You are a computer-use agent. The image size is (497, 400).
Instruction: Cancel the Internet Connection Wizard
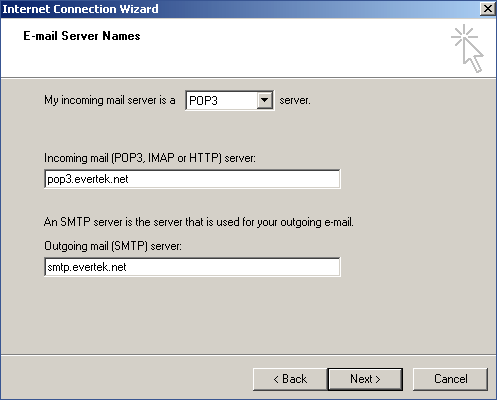(450, 379)
